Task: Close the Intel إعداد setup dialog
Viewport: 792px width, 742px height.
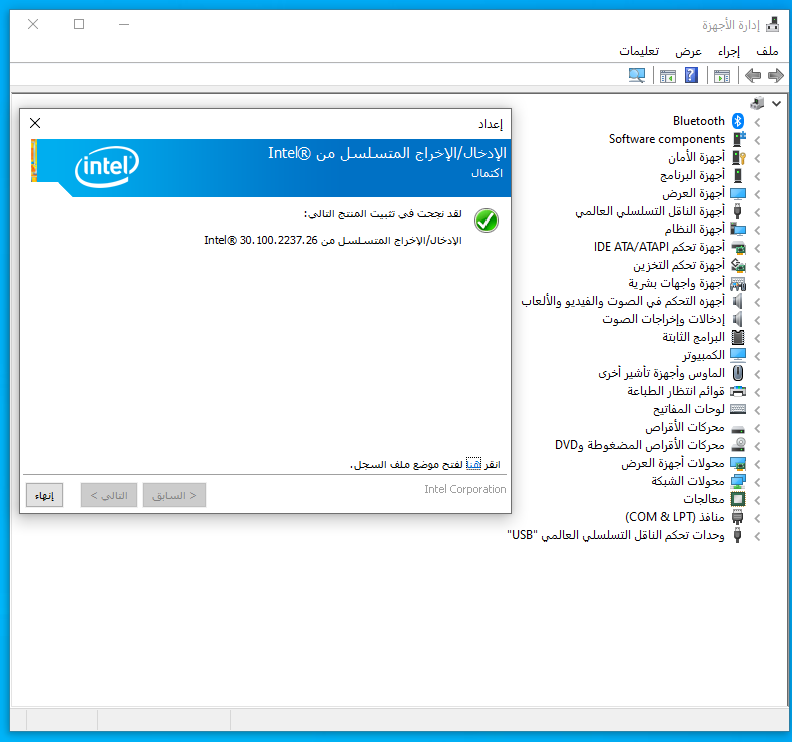Action: click(35, 123)
